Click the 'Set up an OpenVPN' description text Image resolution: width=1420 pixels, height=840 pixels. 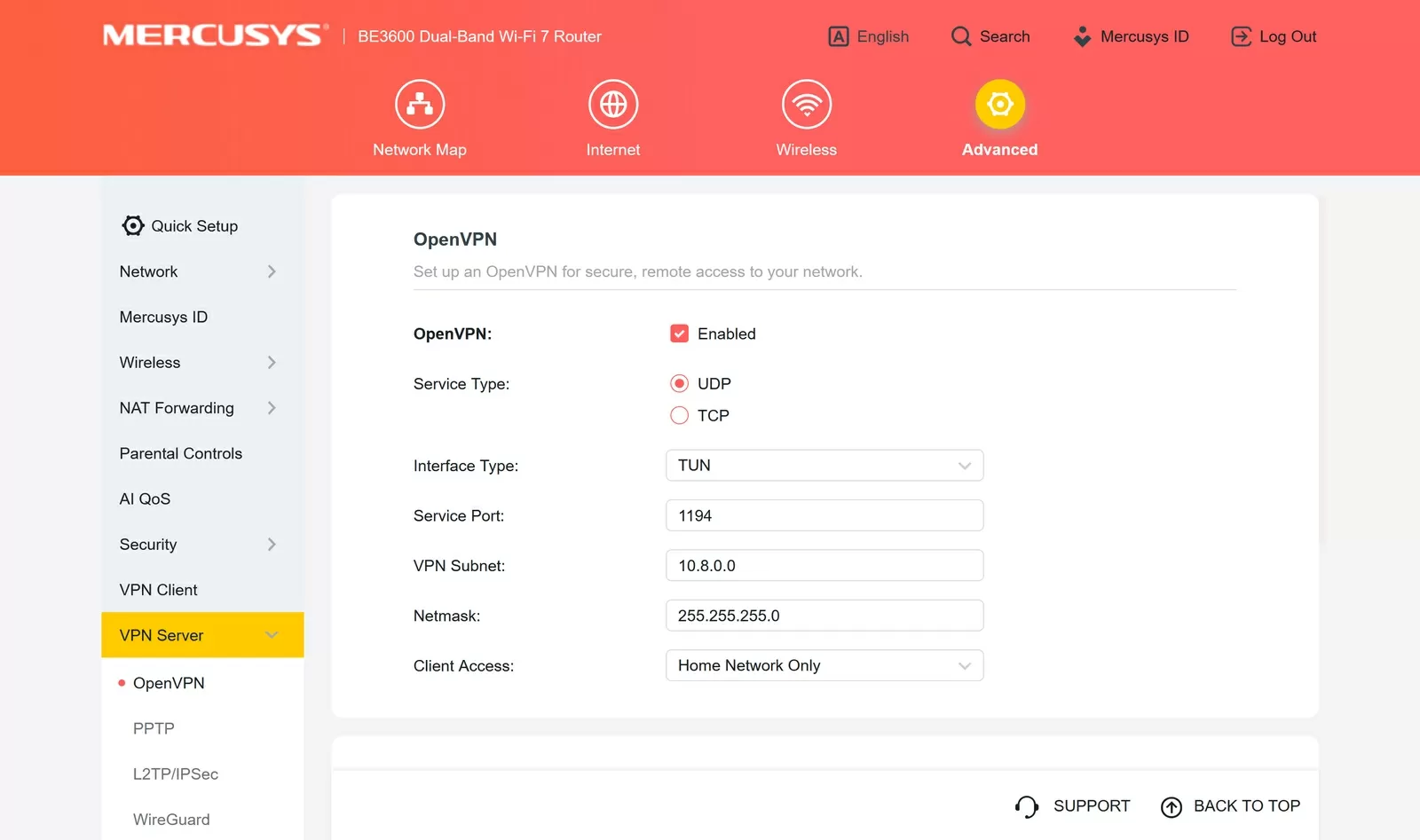(638, 271)
